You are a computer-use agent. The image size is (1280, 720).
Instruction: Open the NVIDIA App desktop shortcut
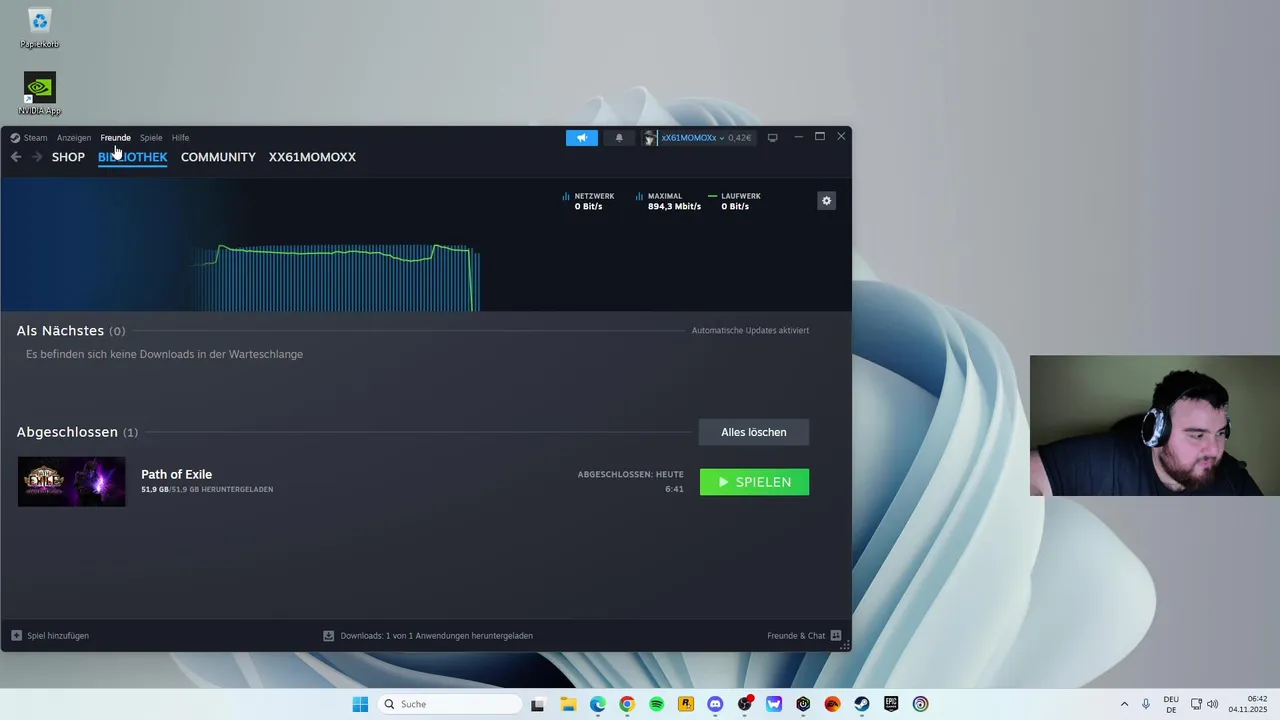click(x=40, y=94)
